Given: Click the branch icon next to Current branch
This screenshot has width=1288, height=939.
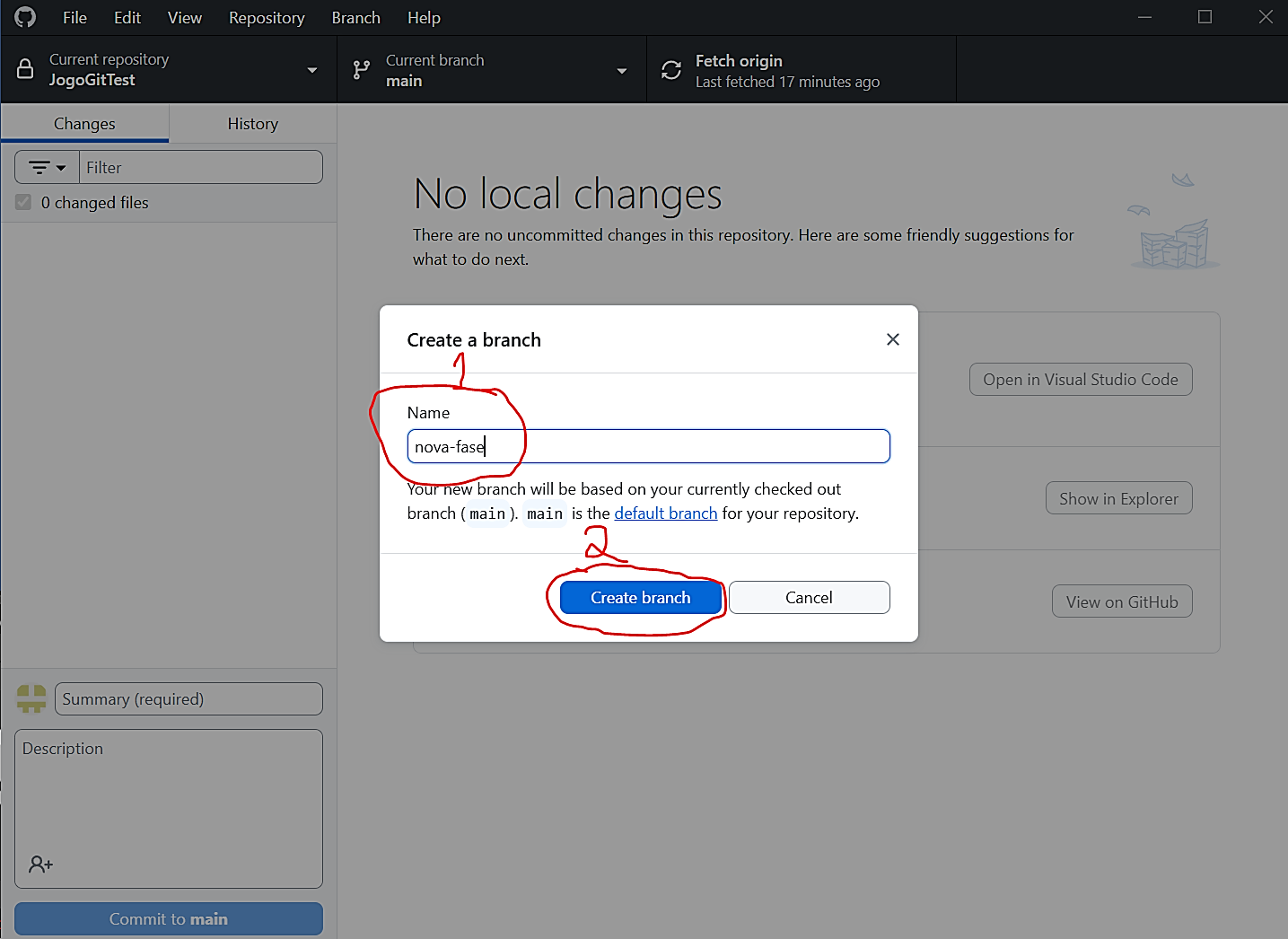Looking at the screenshot, I should [x=361, y=70].
